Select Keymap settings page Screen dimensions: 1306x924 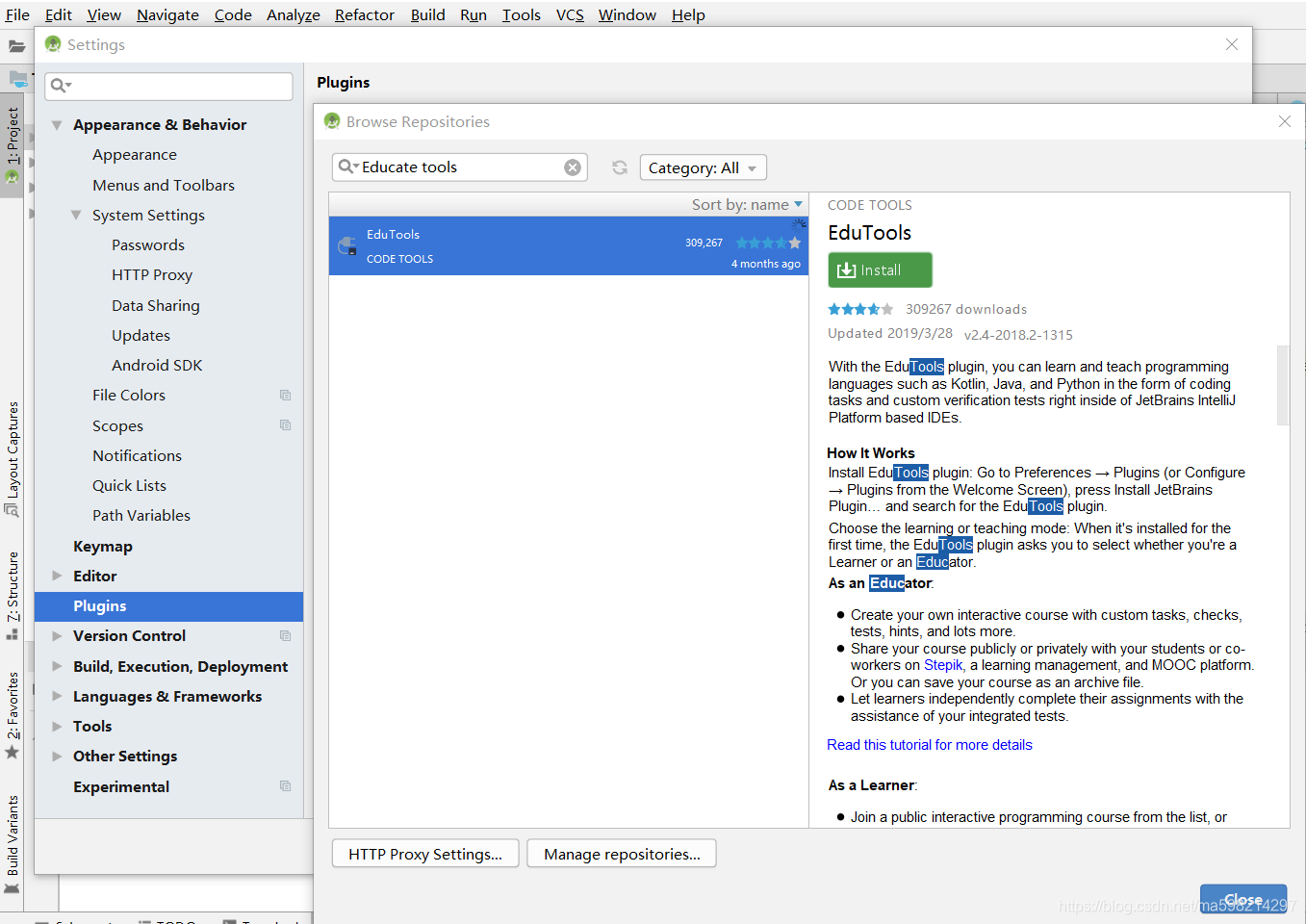pyautogui.click(x=103, y=546)
